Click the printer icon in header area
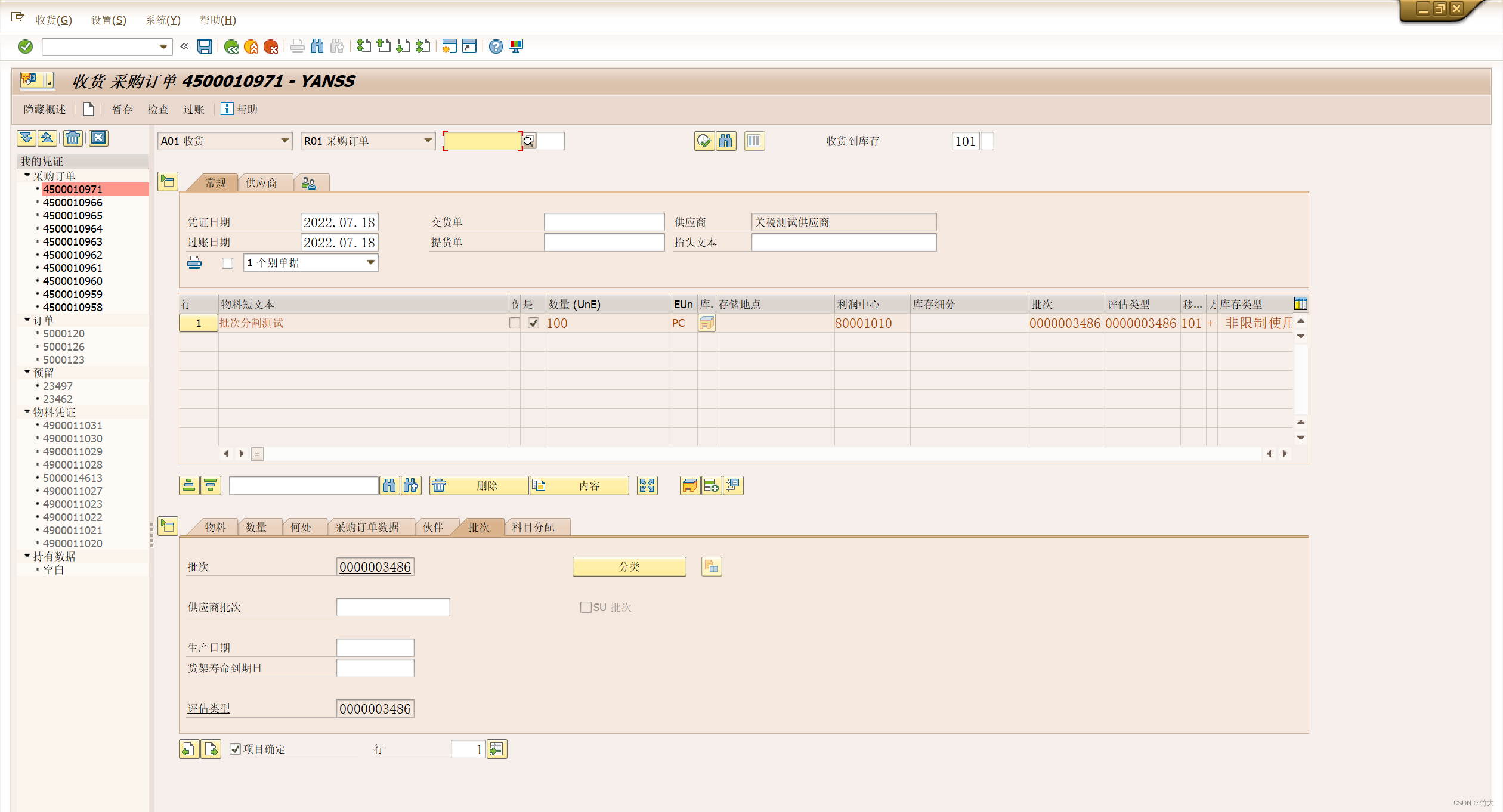Image resolution: width=1503 pixels, height=812 pixels. click(194, 263)
